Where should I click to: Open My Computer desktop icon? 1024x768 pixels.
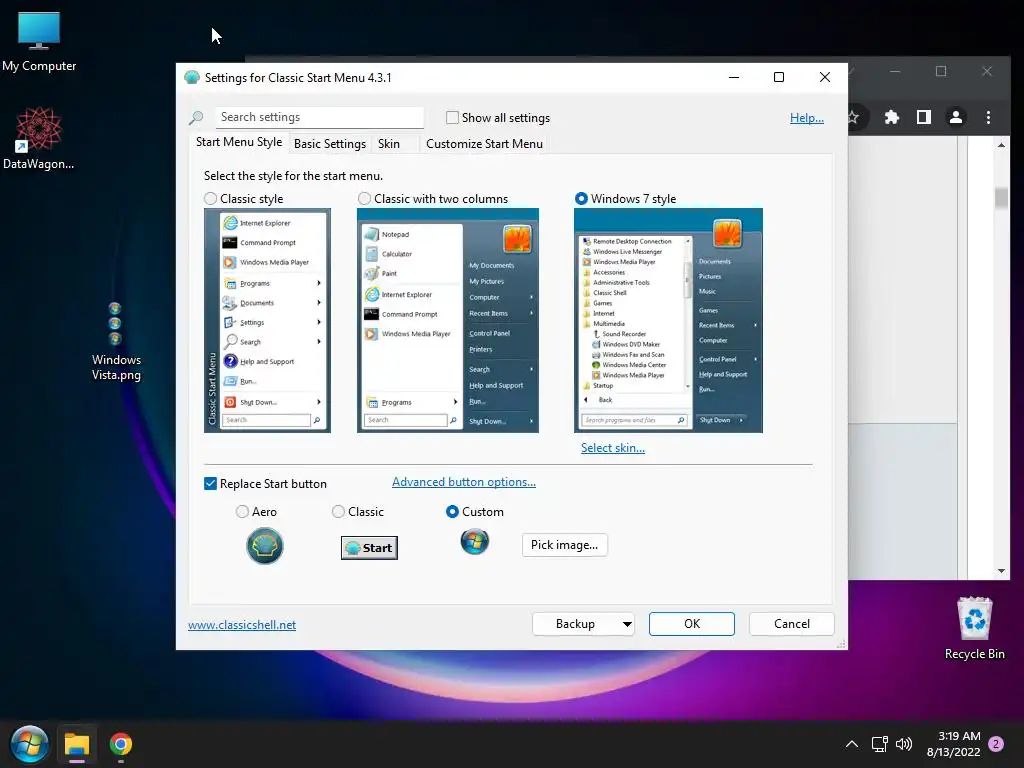click(39, 42)
